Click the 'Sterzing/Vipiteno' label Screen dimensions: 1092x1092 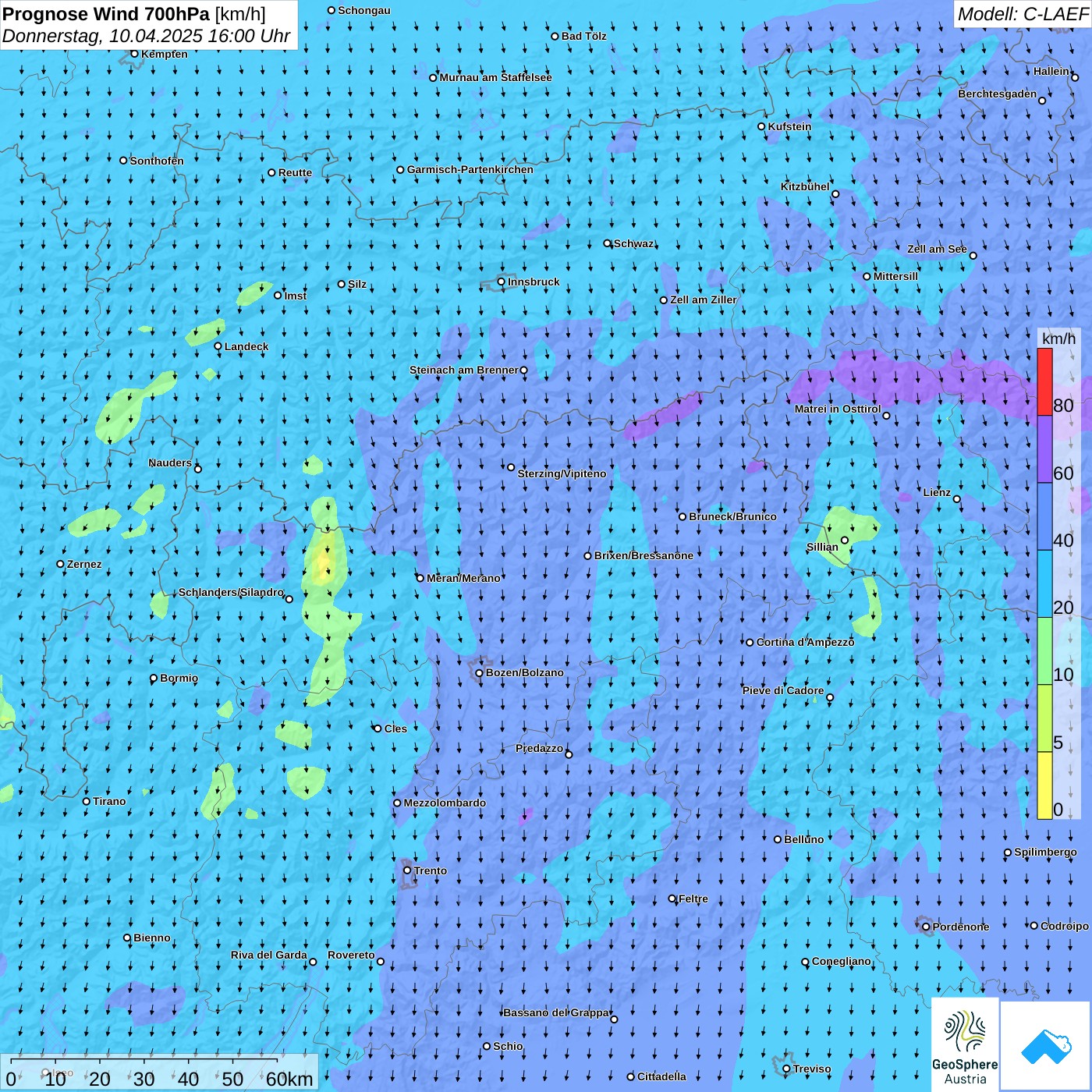point(562,473)
